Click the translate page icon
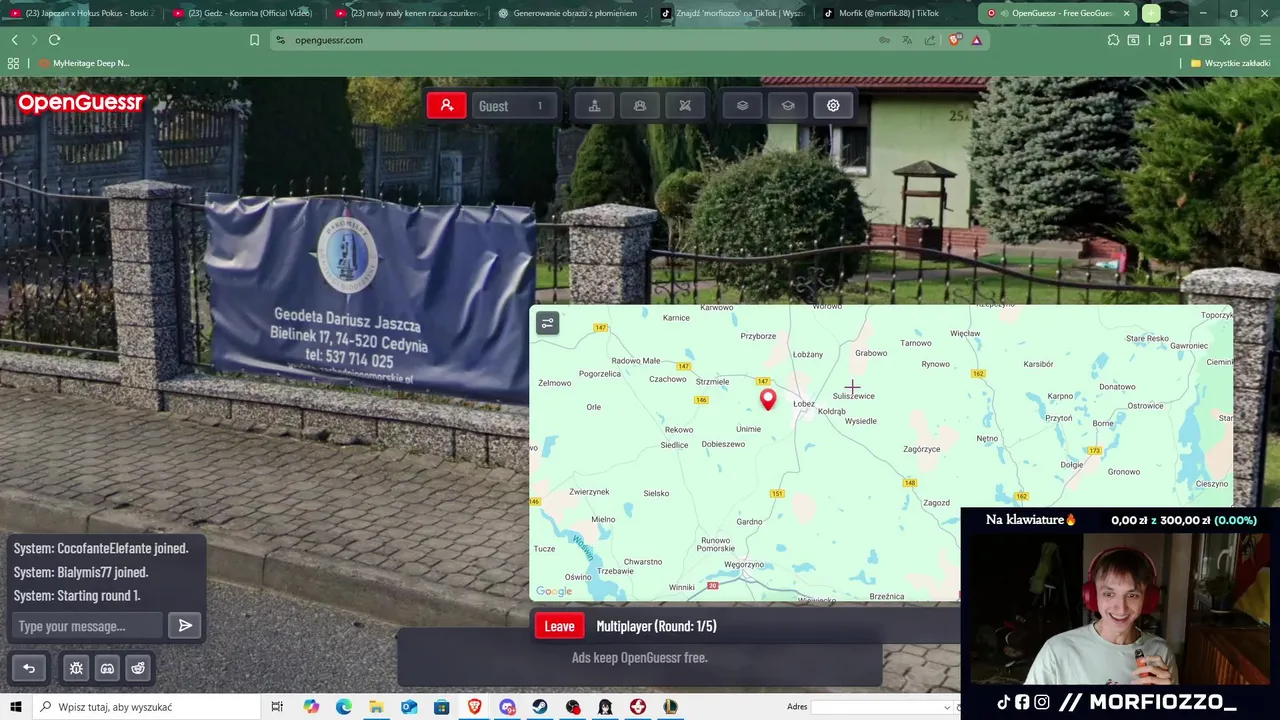 (907, 40)
